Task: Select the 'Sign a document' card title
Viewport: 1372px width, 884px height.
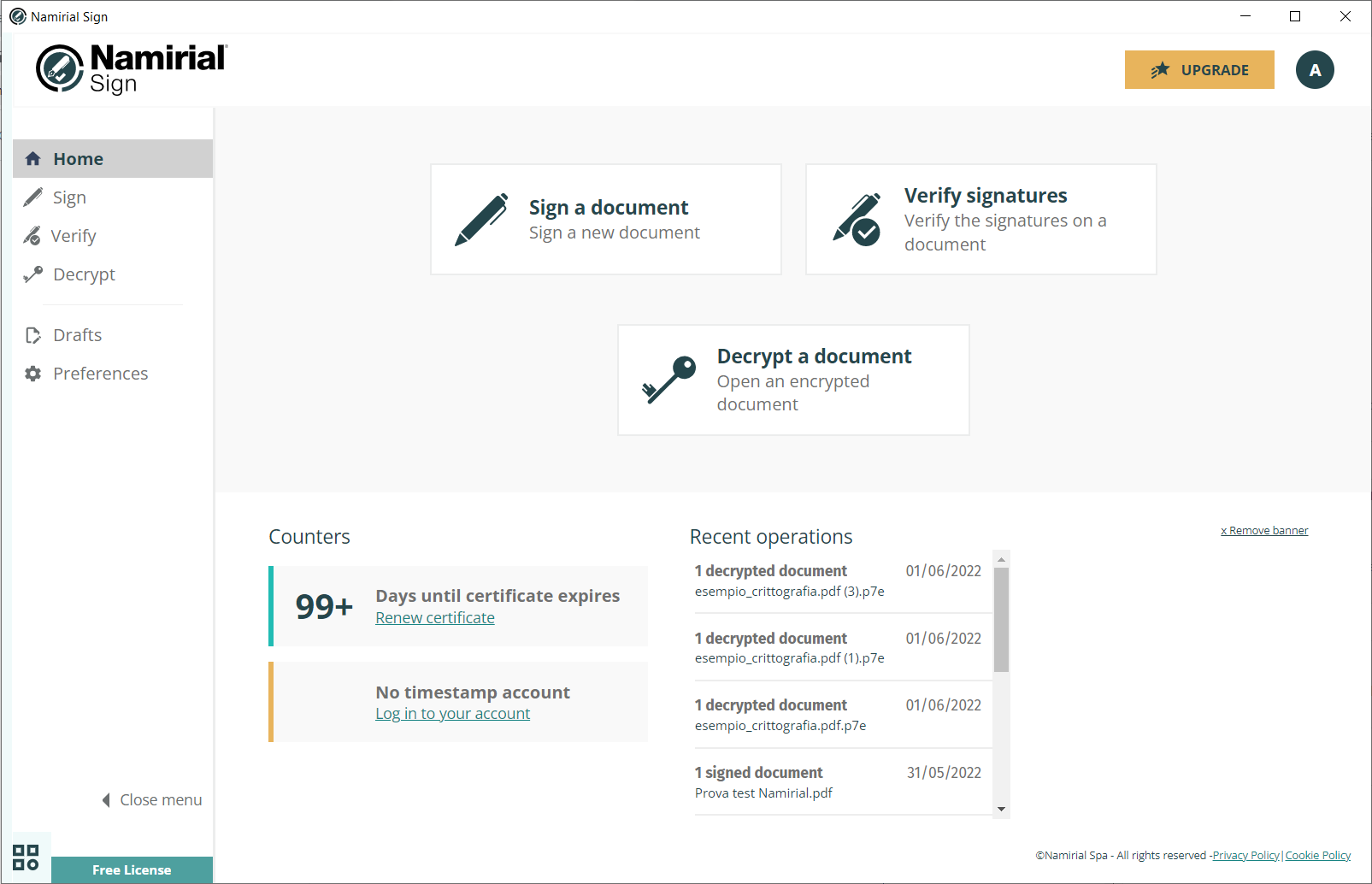Action: pyautogui.click(x=609, y=208)
